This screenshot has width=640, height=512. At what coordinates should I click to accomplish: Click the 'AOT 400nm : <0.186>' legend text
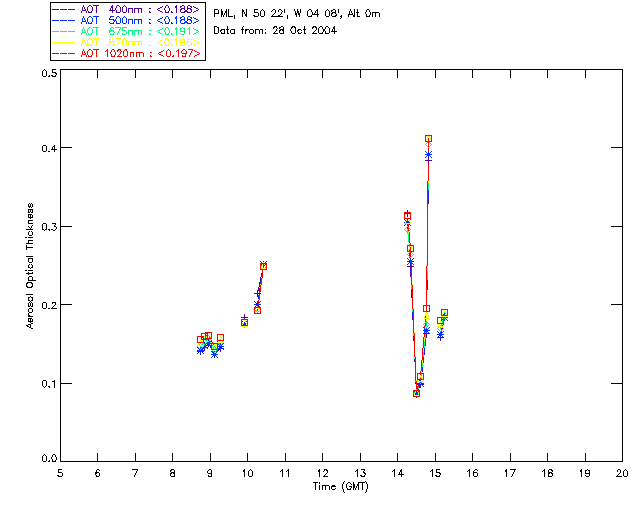tap(140, 9)
